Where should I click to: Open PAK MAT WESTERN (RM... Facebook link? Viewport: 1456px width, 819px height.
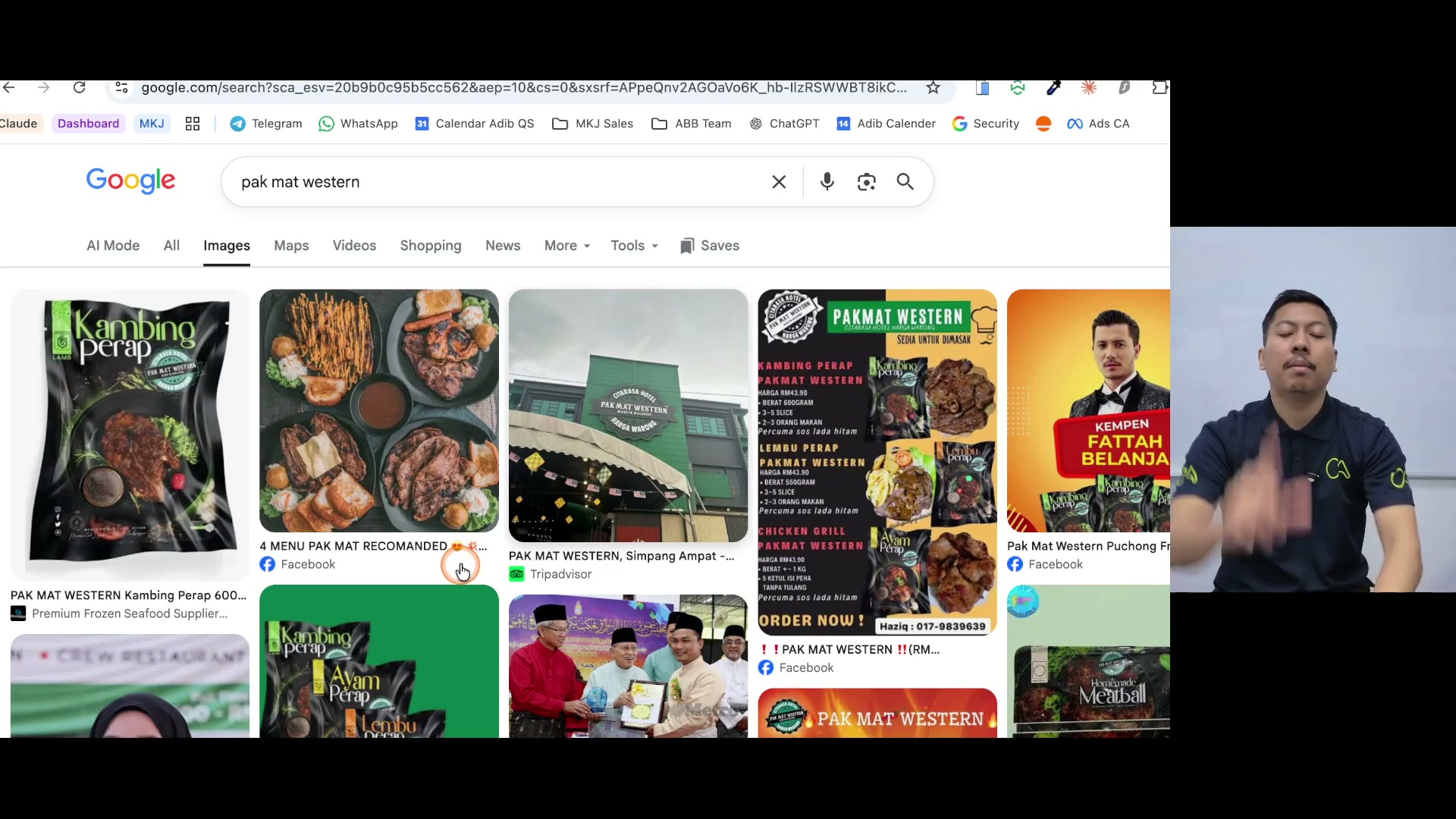(x=849, y=650)
